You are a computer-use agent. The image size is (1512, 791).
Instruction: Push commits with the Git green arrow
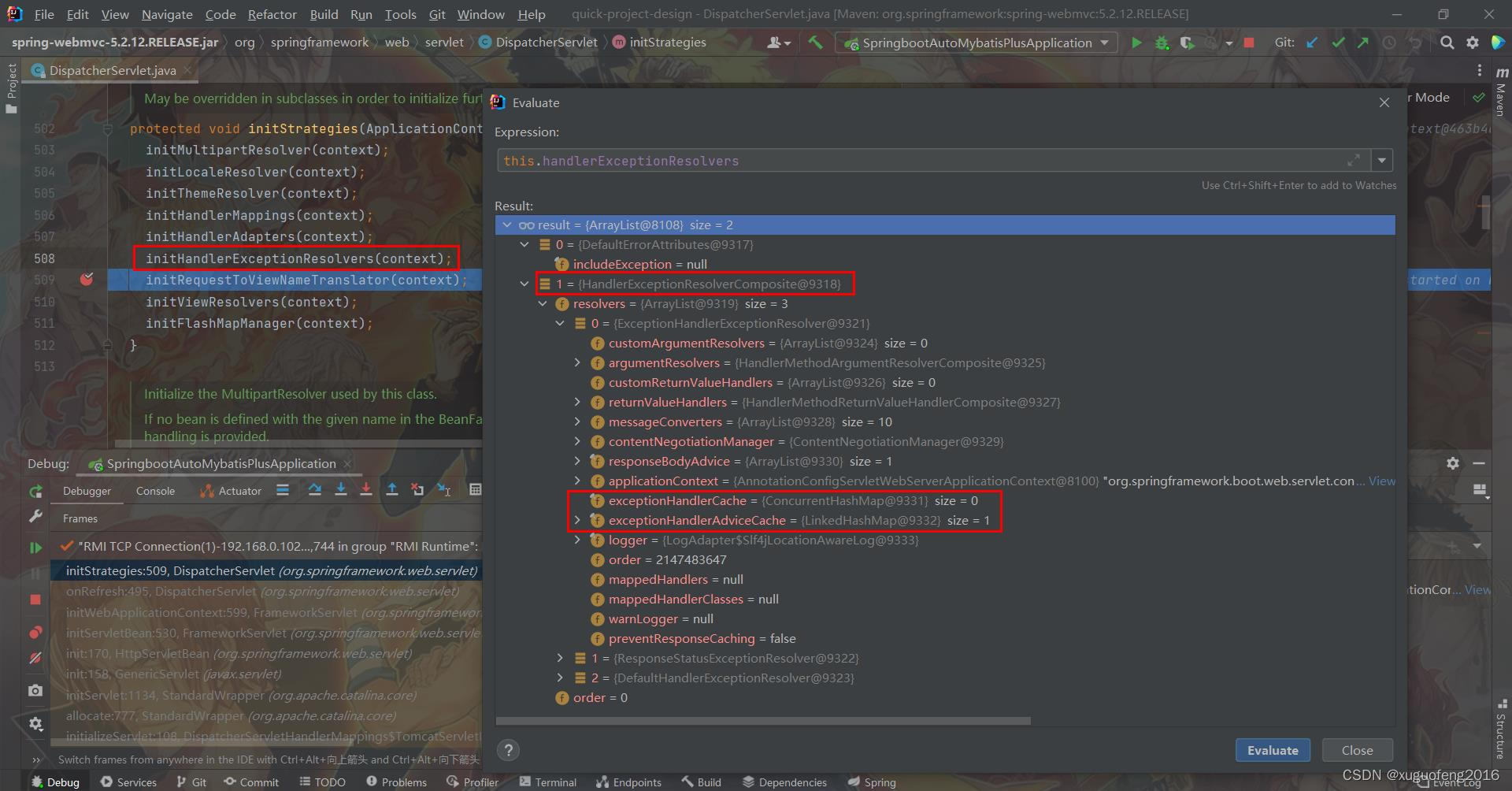coord(1362,43)
